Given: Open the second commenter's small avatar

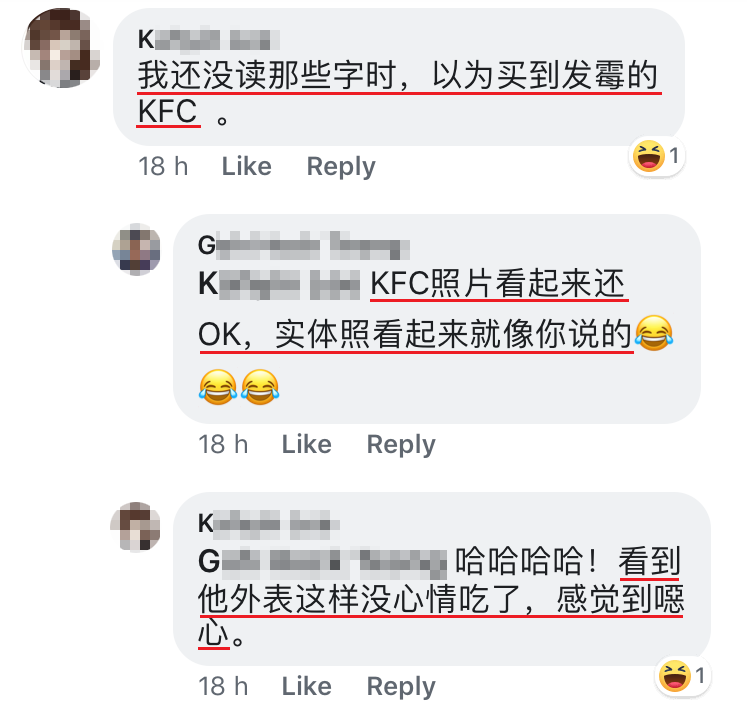Looking at the screenshot, I should (x=136, y=250).
